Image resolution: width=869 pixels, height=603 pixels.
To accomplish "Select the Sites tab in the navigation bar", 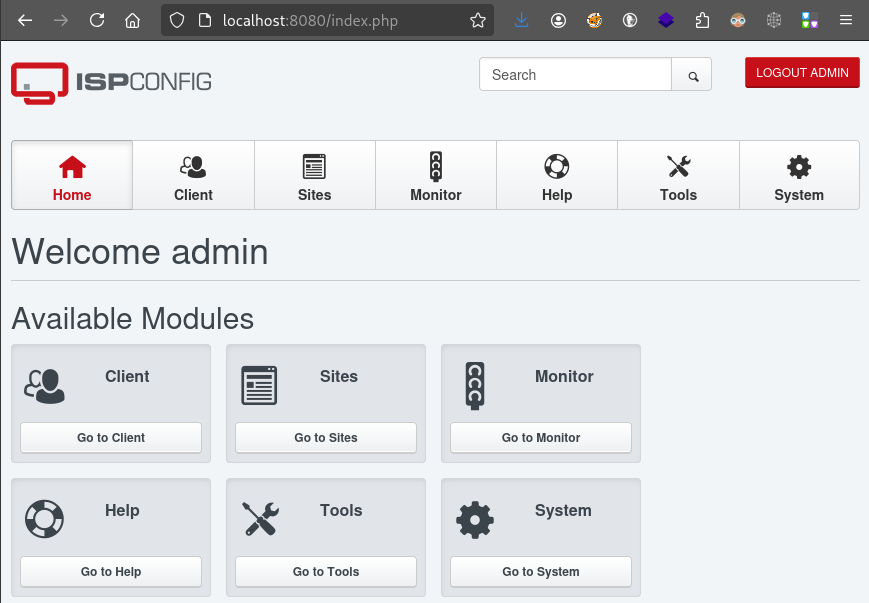I will (314, 175).
